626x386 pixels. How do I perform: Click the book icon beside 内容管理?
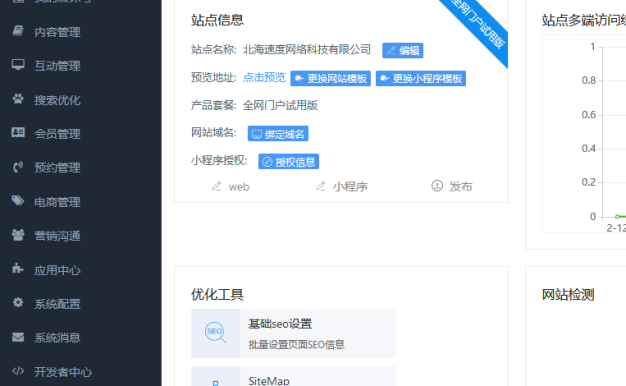click(x=18, y=31)
